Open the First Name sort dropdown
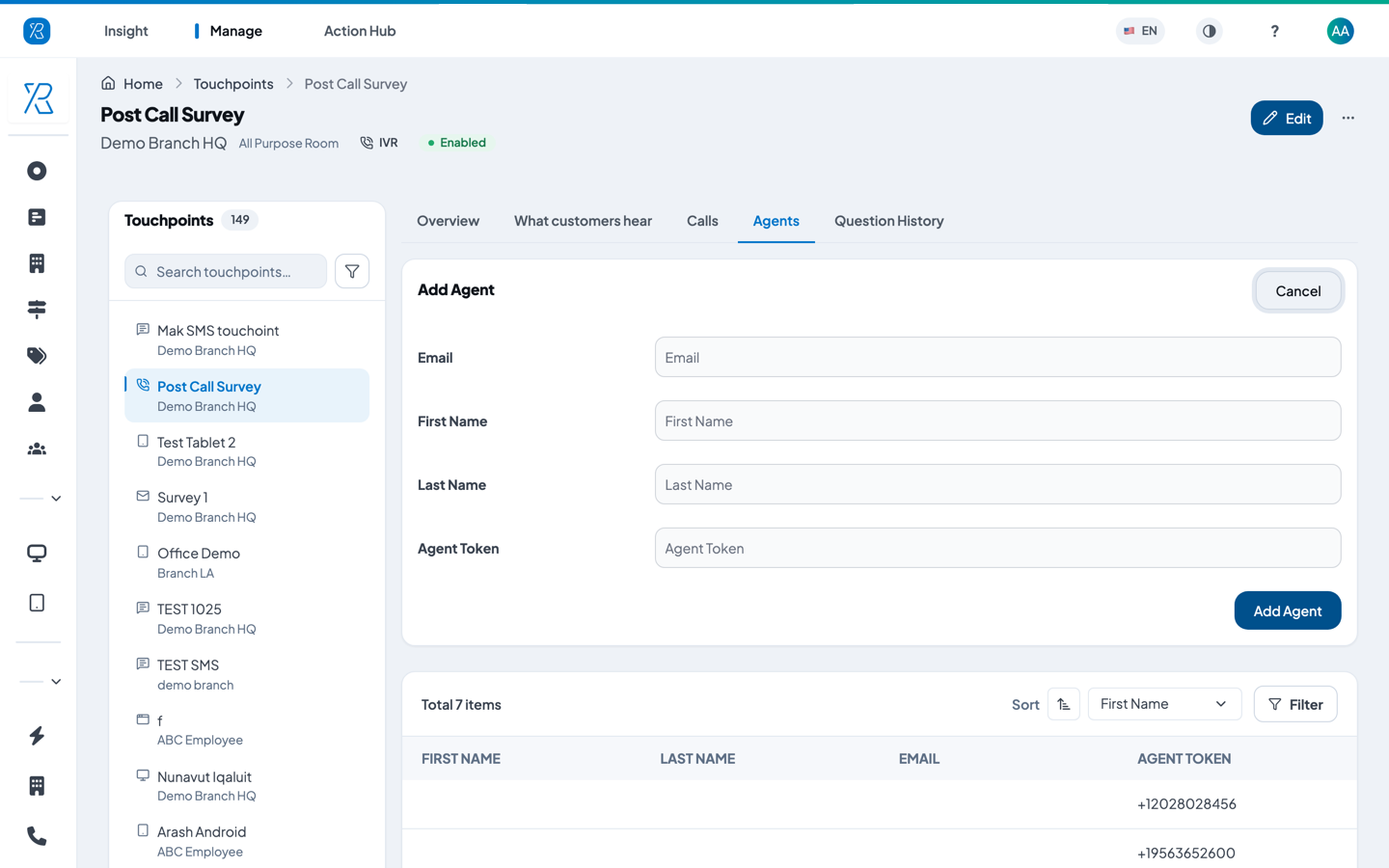Viewport: 1389px width, 868px height. 1164,704
